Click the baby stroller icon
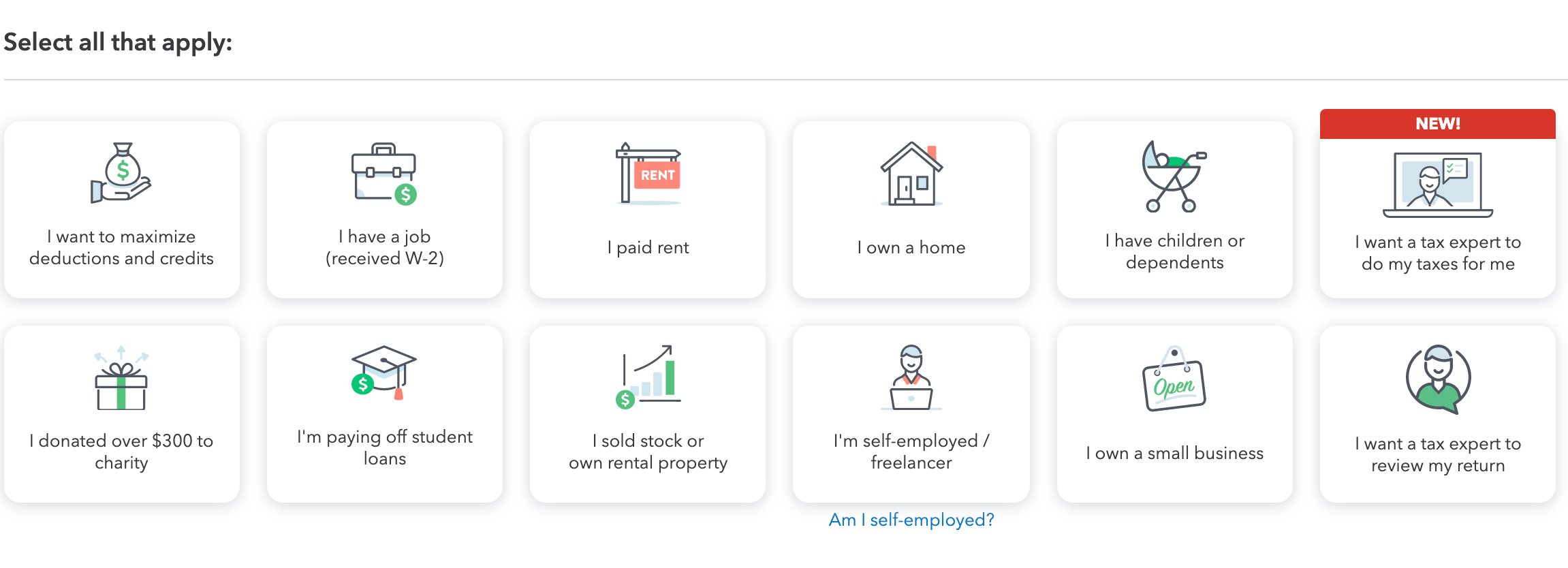This screenshot has height=568, width=1568. [1174, 176]
